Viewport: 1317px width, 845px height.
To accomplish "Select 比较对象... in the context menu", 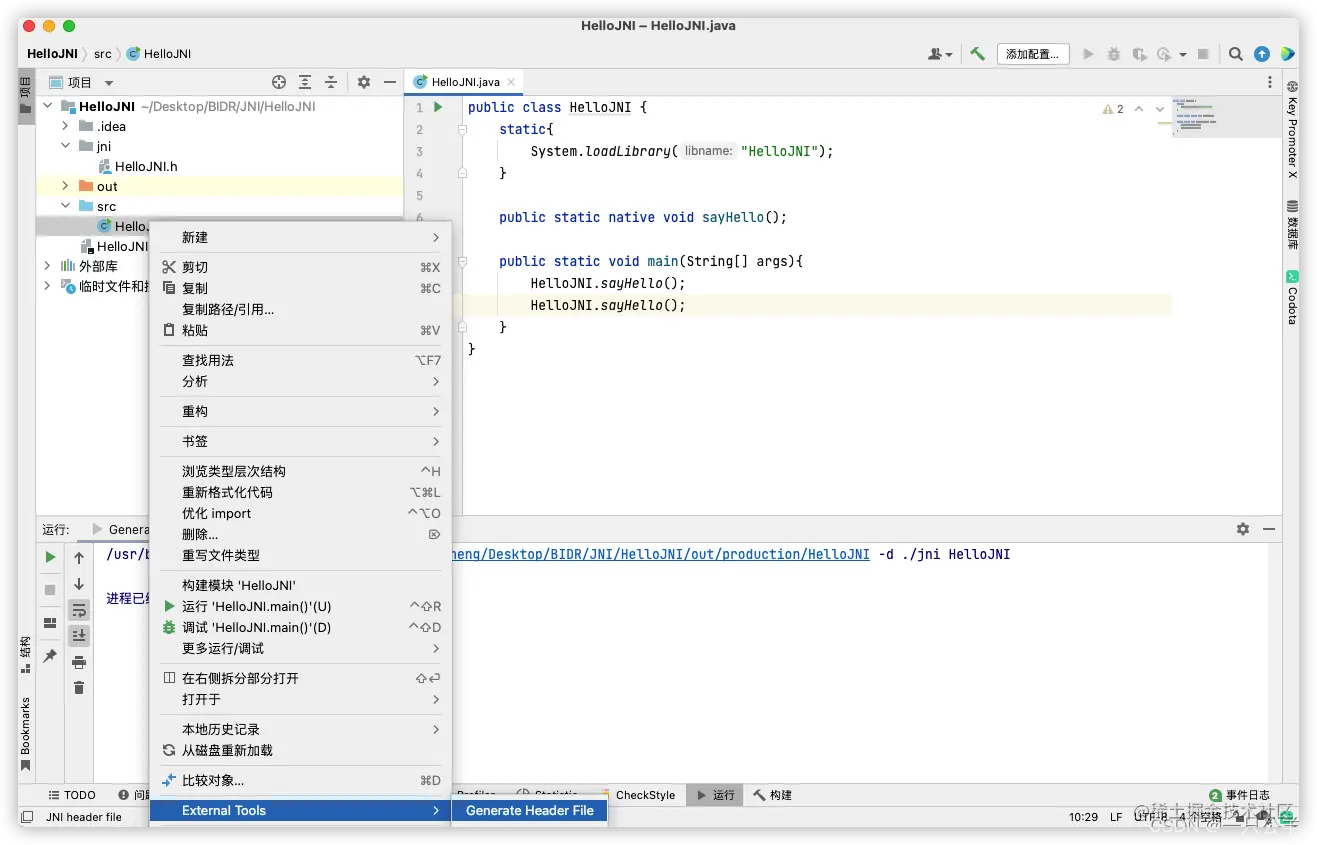I will pos(301,780).
